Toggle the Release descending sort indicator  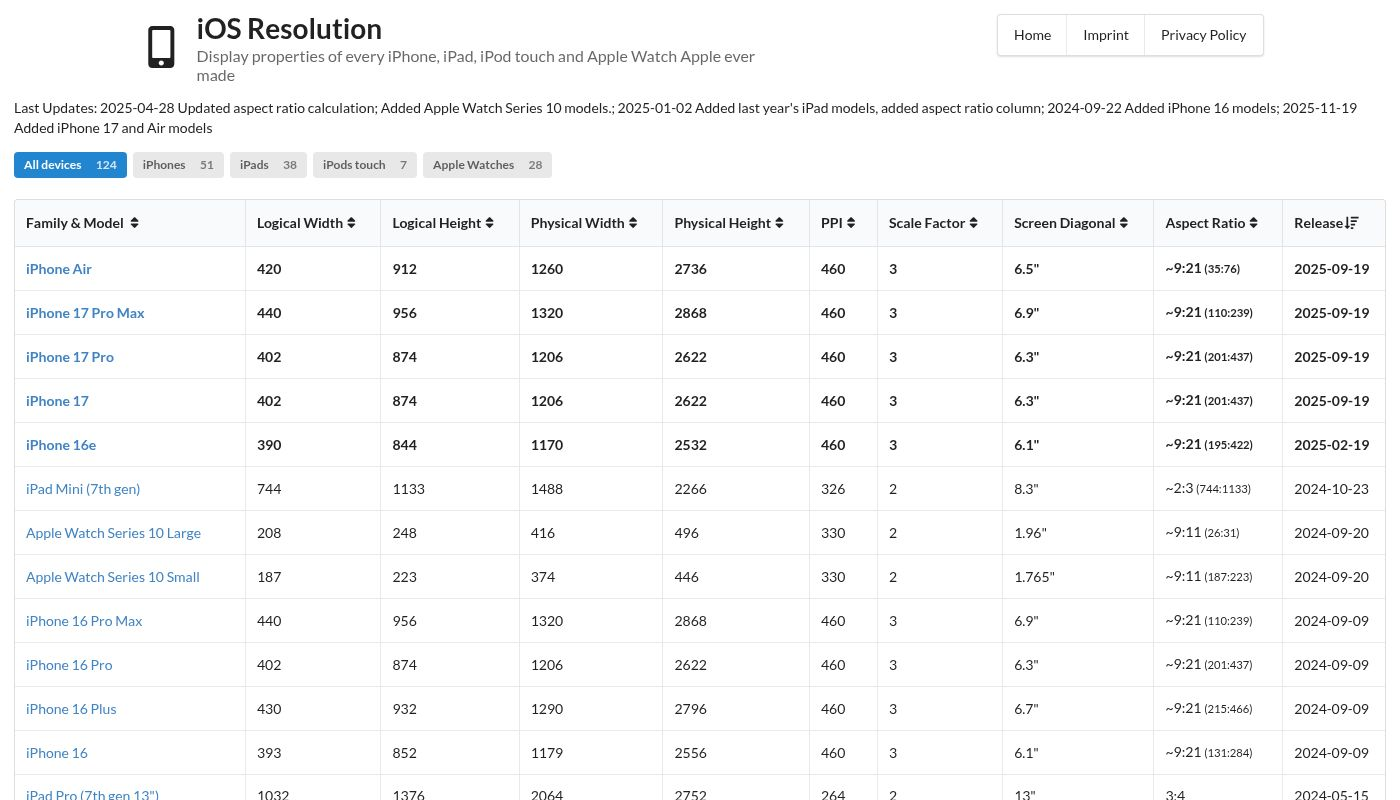1352,223
